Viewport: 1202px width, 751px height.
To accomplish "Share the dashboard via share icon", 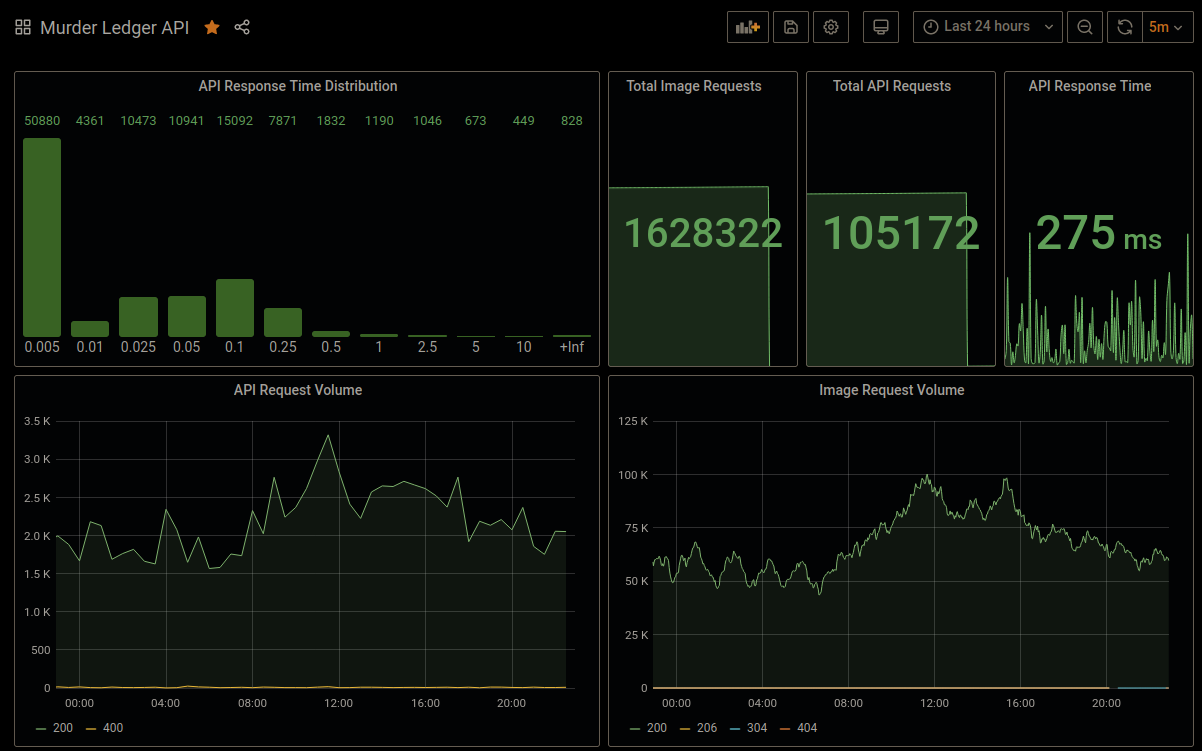I will (x=242, y=28).
